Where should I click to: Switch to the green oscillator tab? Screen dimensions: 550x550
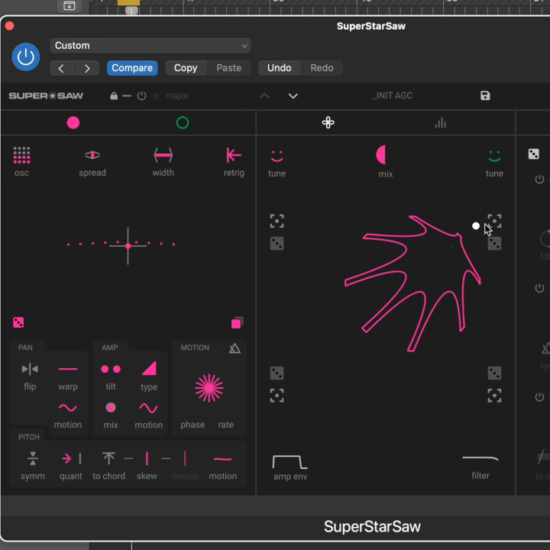point(182,123)
